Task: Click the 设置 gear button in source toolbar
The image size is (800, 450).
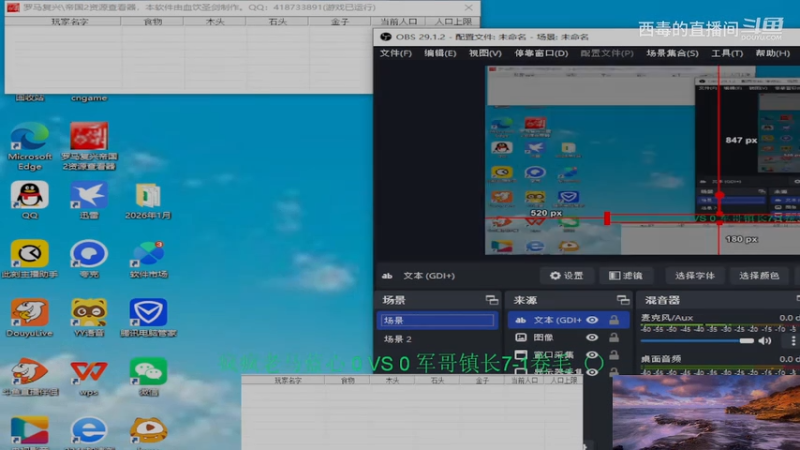Action: (x=566, y=276)
